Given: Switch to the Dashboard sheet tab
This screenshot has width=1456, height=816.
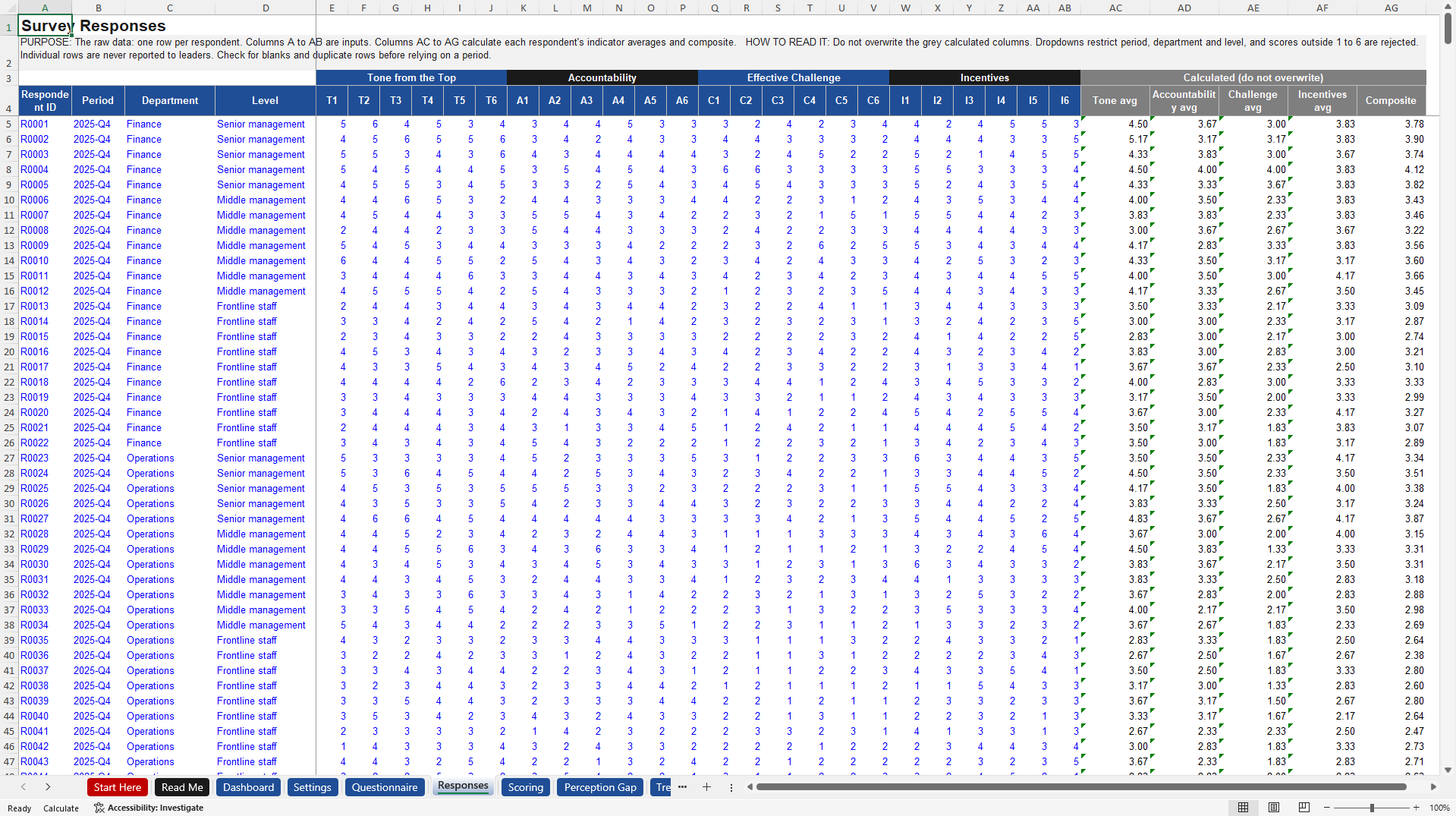Looking at the screenshot, I should pos(248,787).
